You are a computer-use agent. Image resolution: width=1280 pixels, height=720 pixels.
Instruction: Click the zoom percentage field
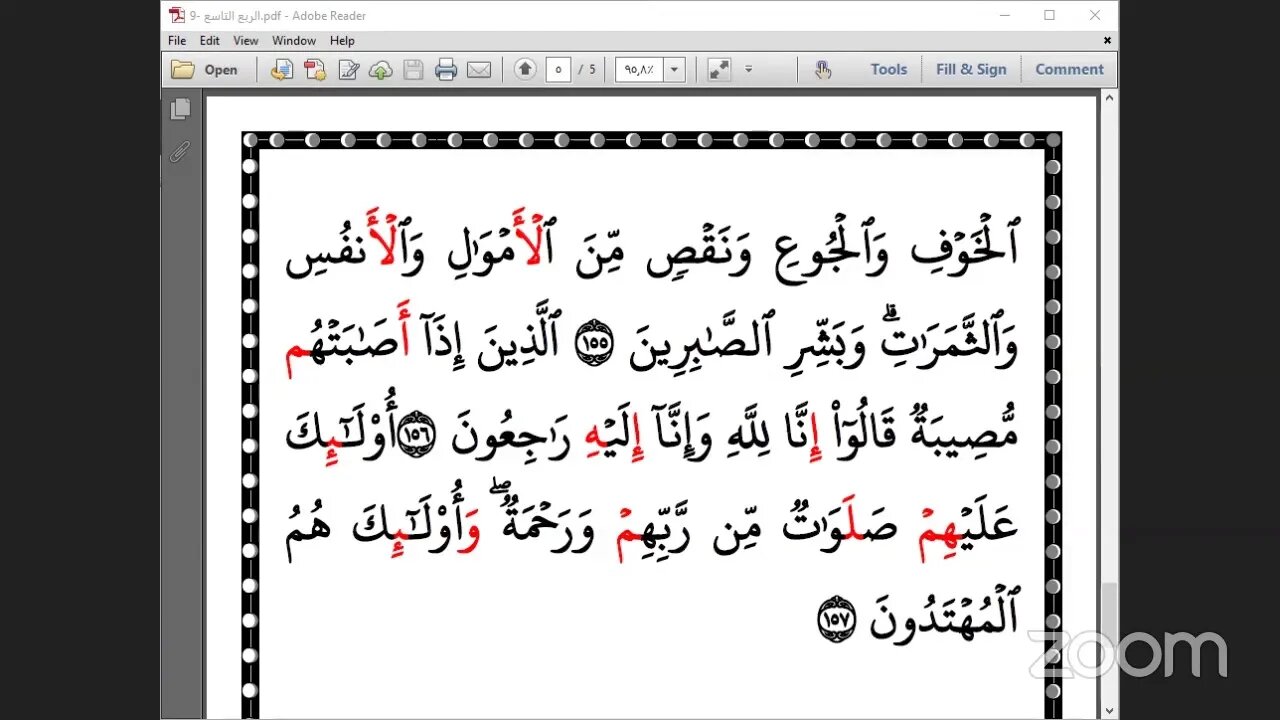(x=640, y=69)
